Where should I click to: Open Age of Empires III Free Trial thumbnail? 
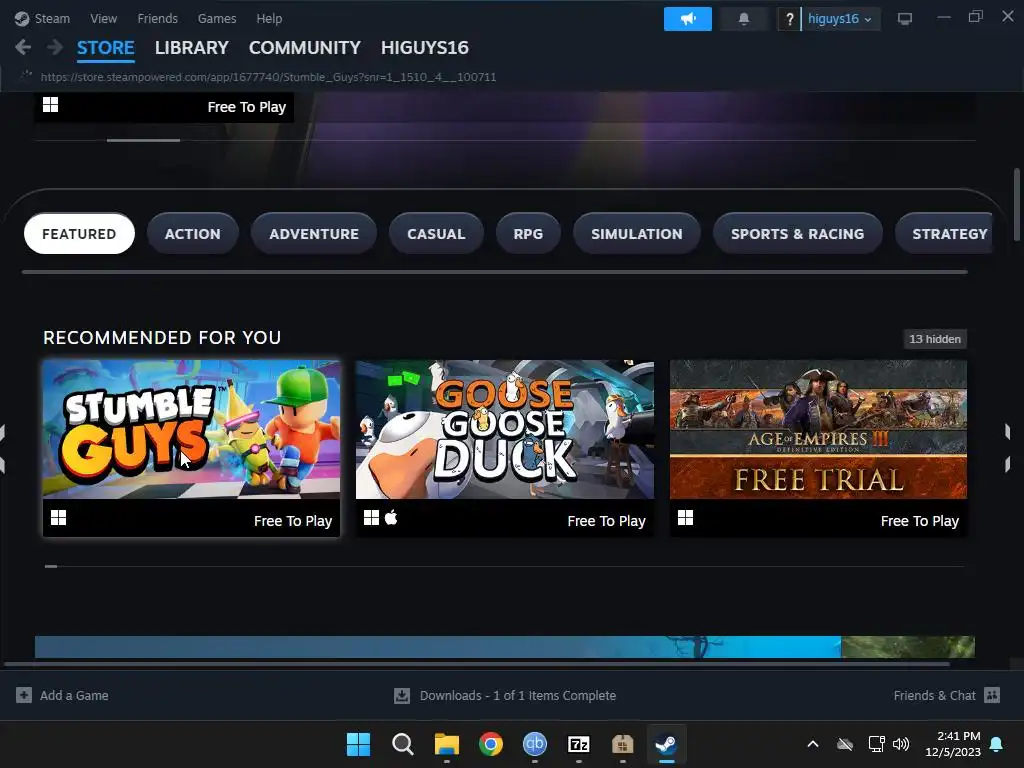coord(818,429)
